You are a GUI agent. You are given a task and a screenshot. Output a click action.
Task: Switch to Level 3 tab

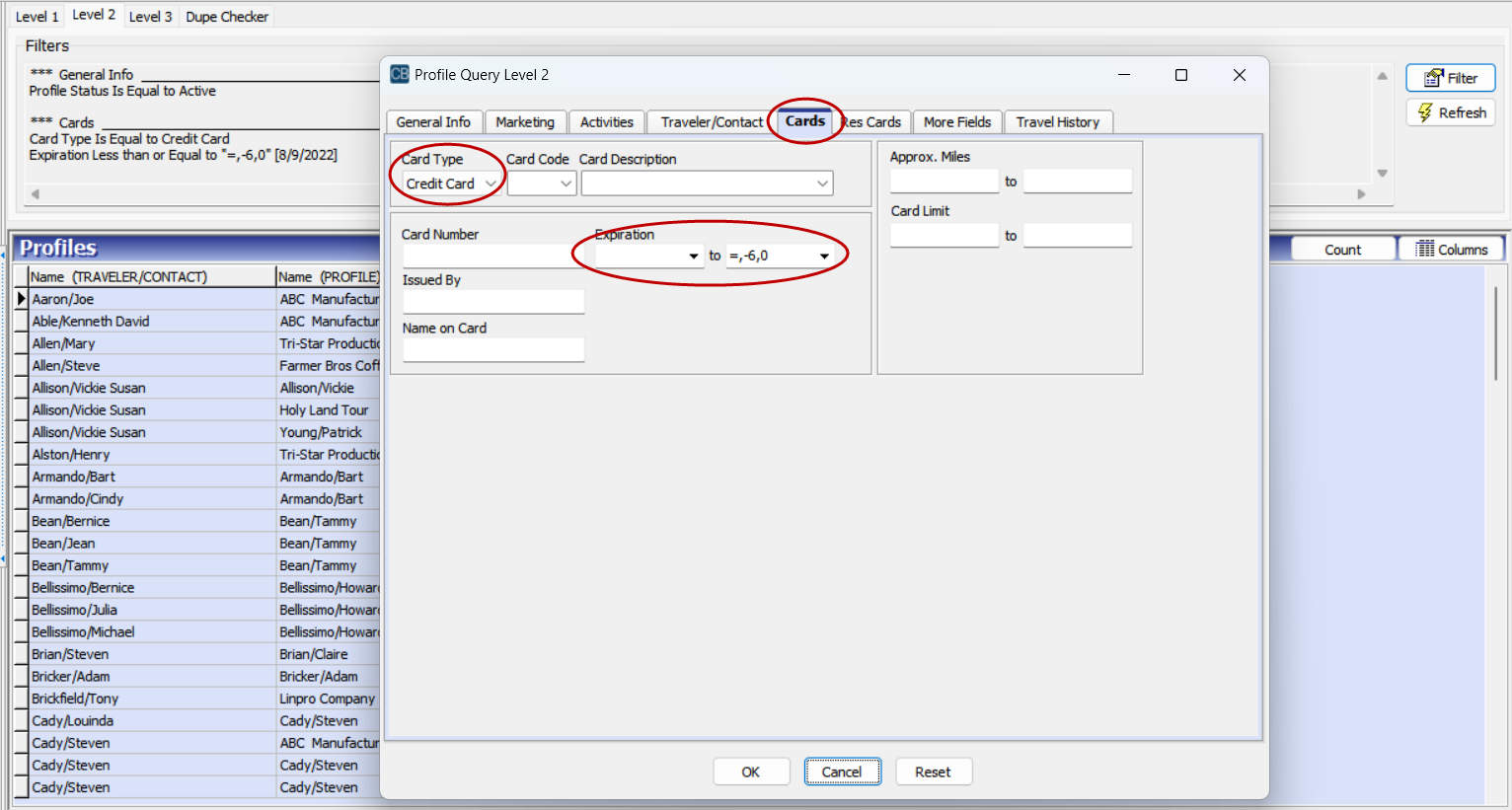tap(150, 17)
